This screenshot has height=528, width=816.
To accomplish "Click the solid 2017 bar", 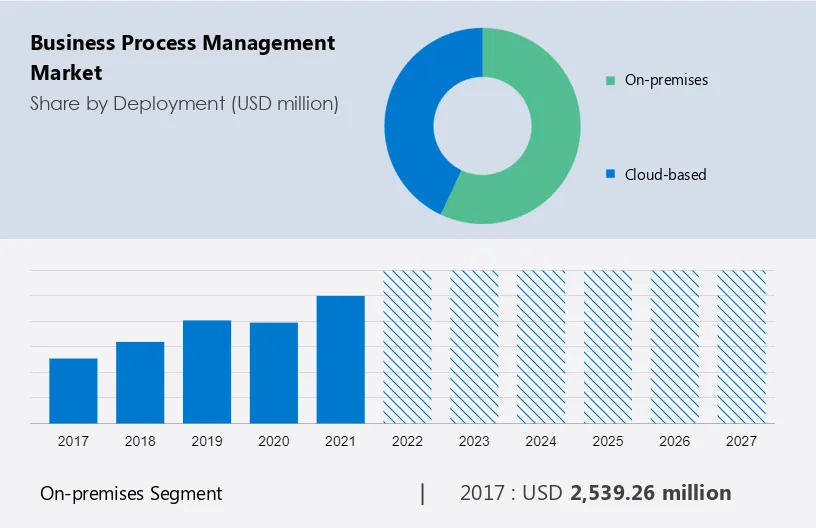I will pyautogui.click(x=73, y=391).
